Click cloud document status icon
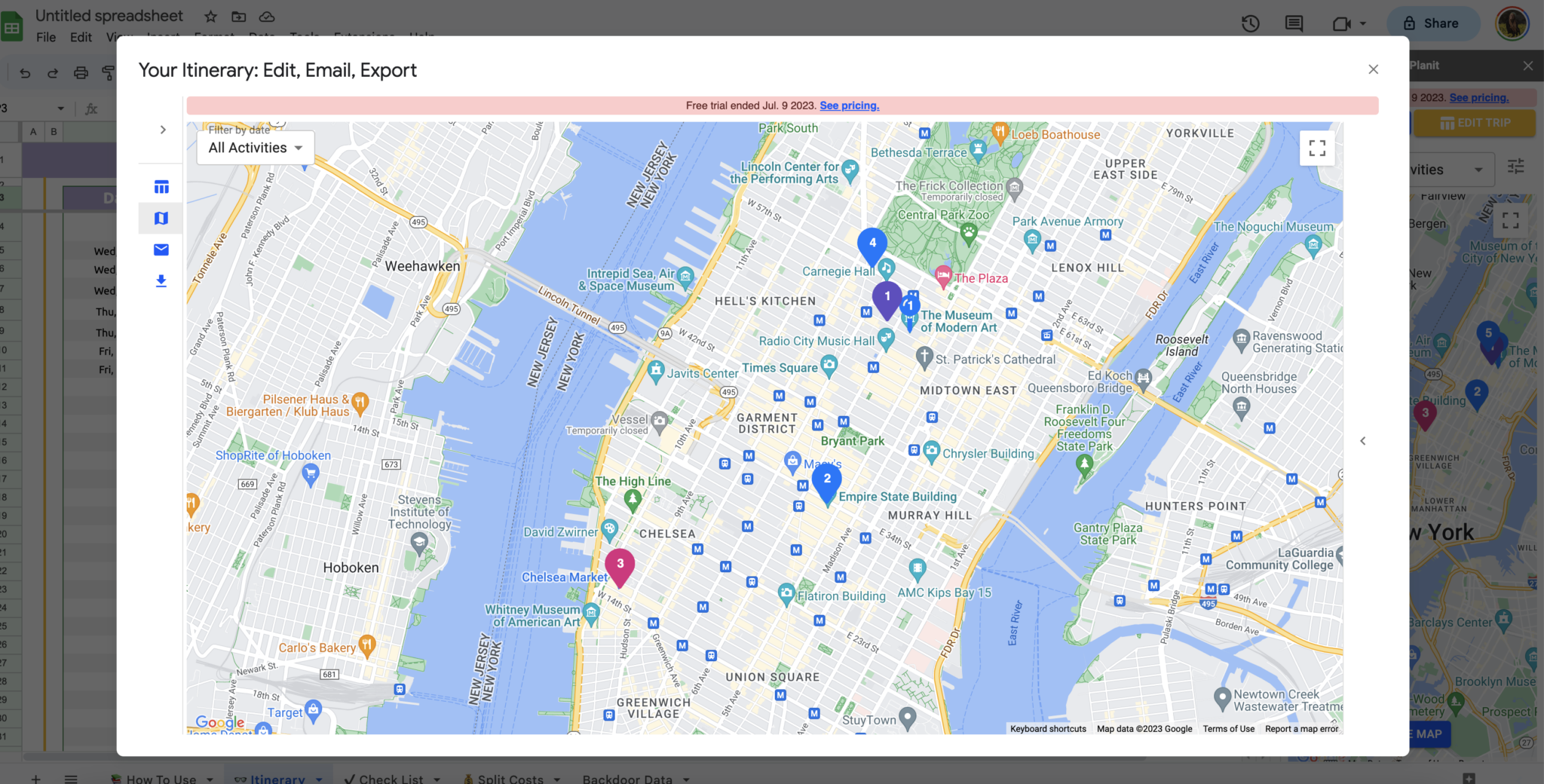Viewport: 1544px width, 784px height. pos(267,17)
